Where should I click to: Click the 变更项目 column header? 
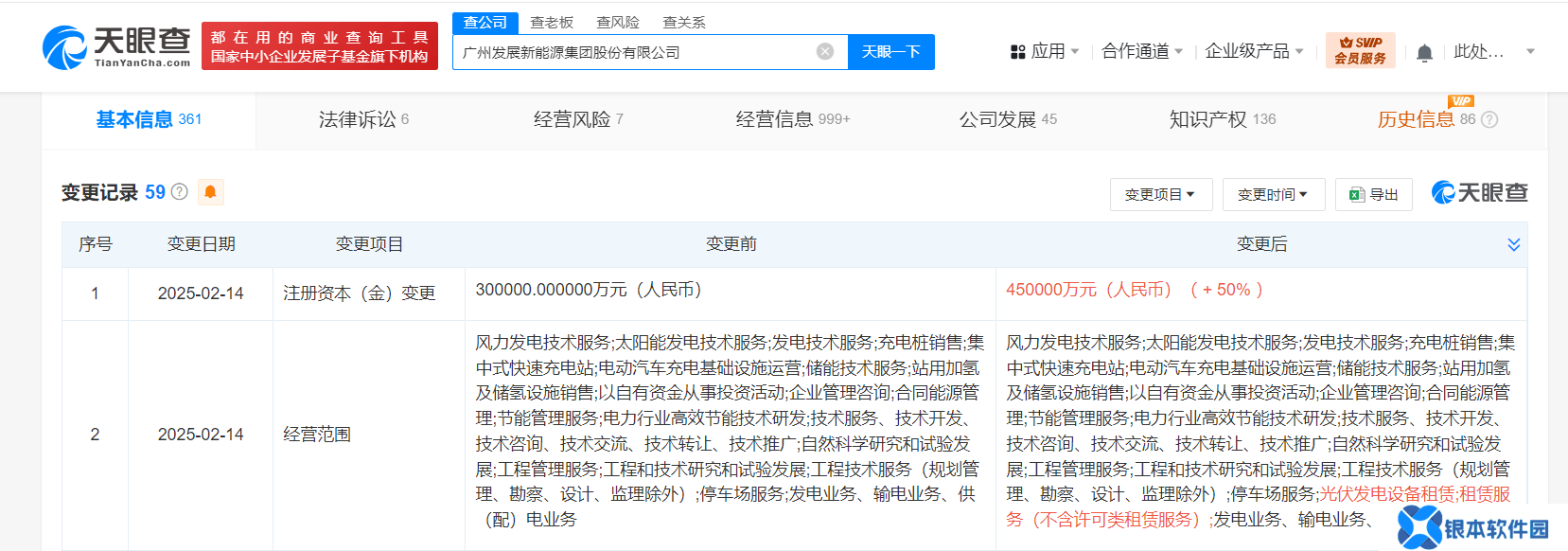(369, 244)
